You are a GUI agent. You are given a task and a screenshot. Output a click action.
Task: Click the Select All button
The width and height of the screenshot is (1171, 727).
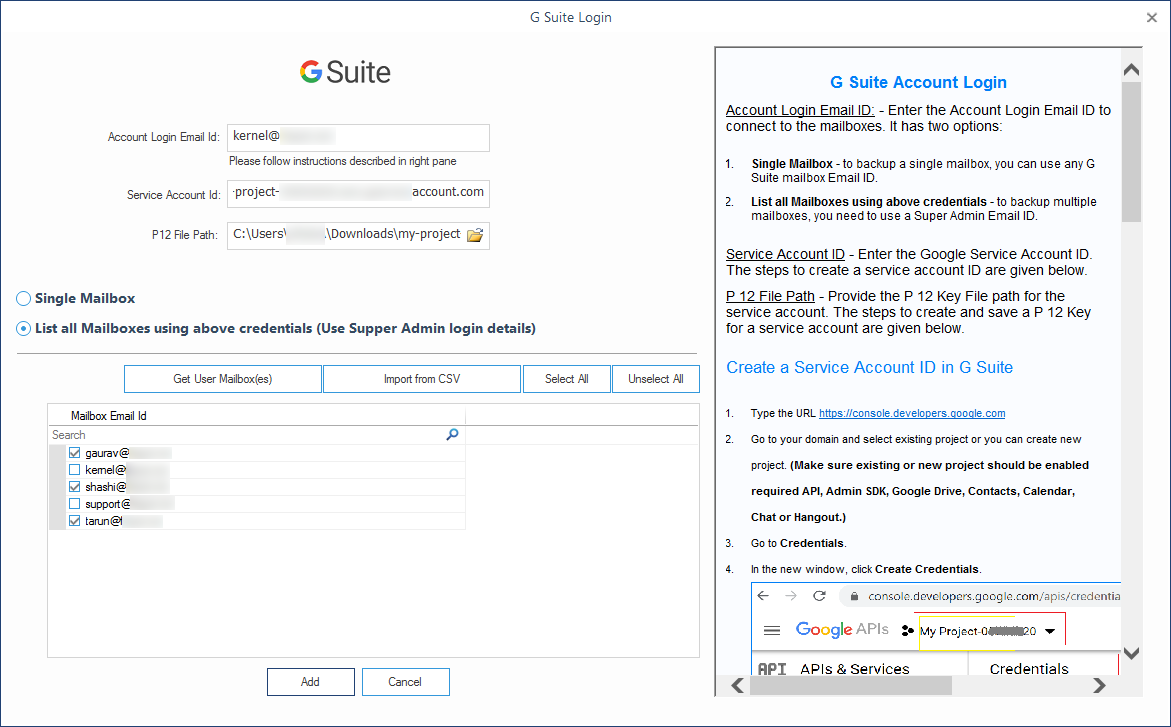tap(567, 379)
